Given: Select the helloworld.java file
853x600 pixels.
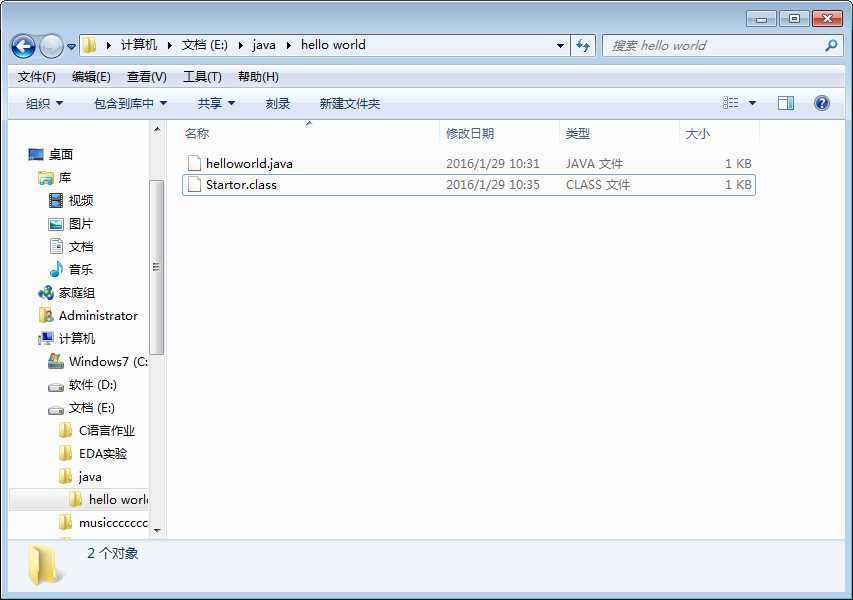Looking at the screenshot, I should [x=468, y=163].
